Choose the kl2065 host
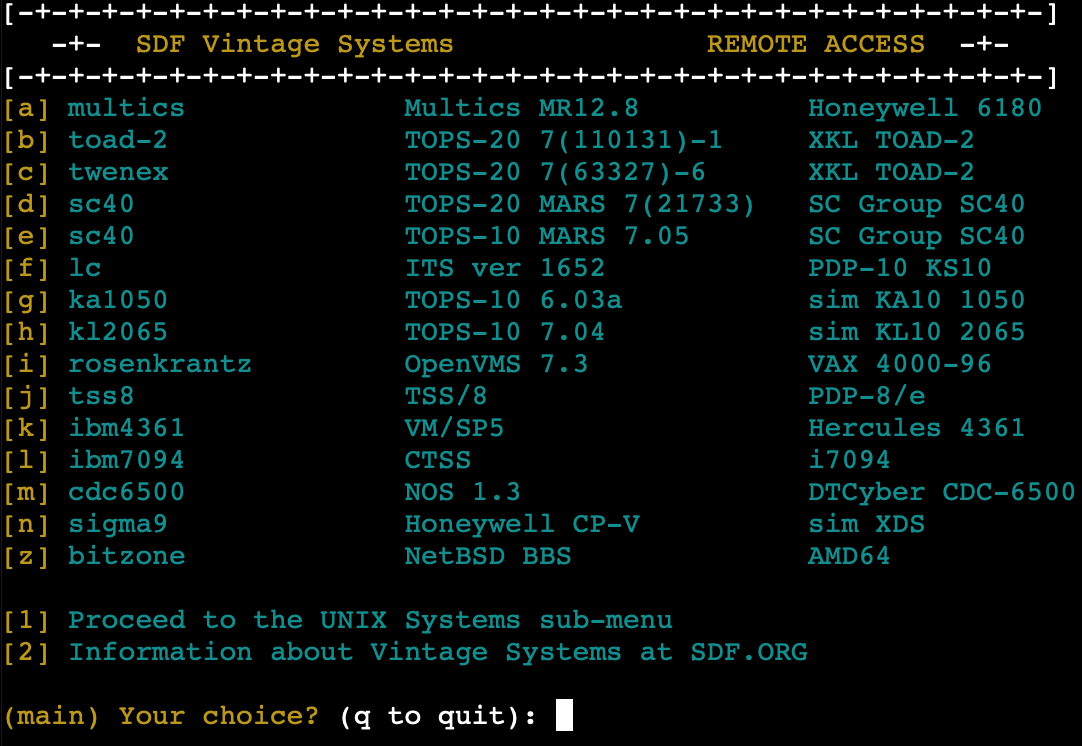This screenshot has width=1082, height=746. pos(117,332)
